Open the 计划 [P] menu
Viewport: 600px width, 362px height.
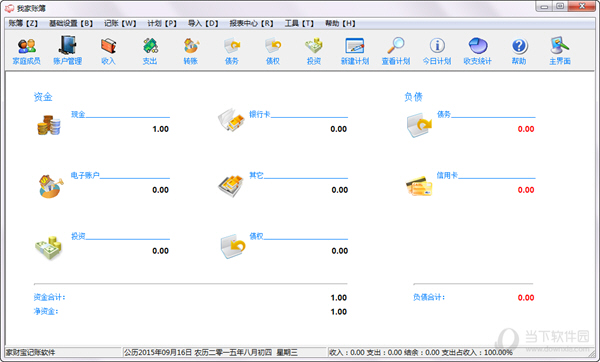pyautogui.click(x=162, y=23)
